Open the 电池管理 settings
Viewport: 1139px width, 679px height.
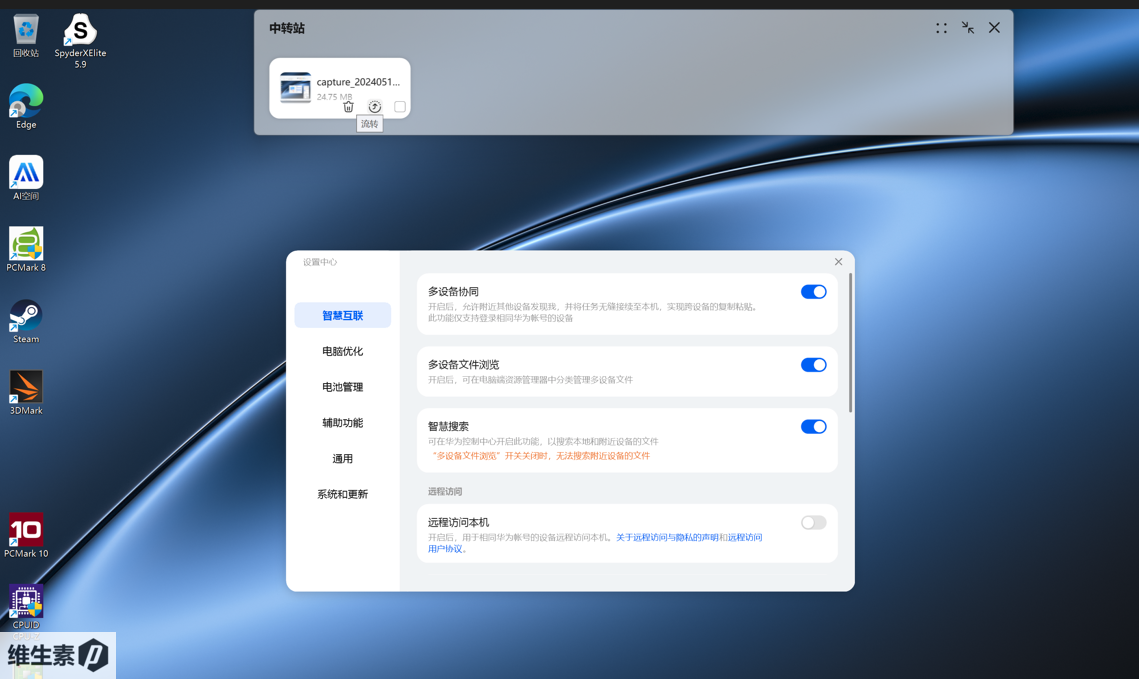[x=342, y=387]
